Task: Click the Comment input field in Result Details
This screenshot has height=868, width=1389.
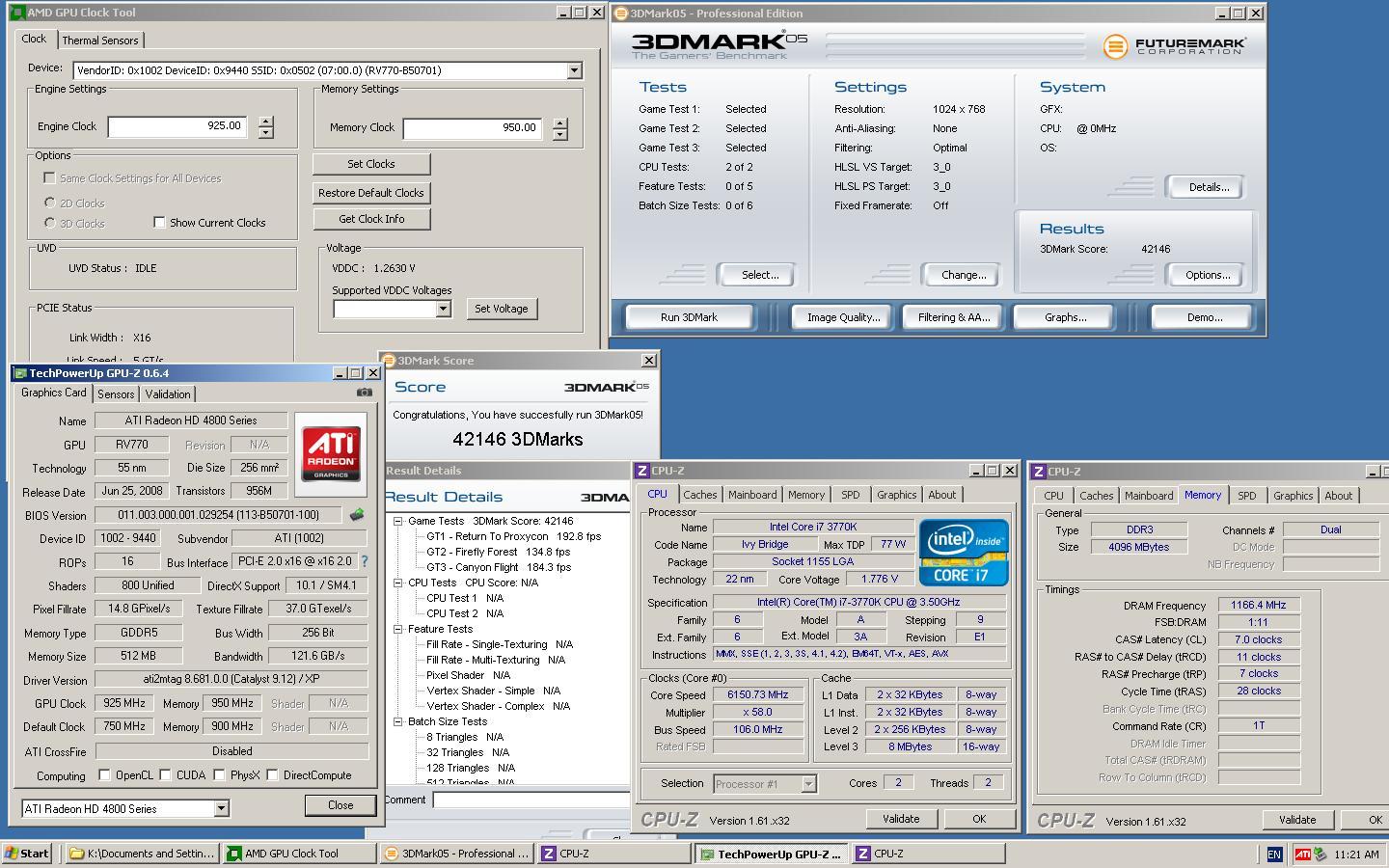Action: pyautogui.click(x=531, y=800)
